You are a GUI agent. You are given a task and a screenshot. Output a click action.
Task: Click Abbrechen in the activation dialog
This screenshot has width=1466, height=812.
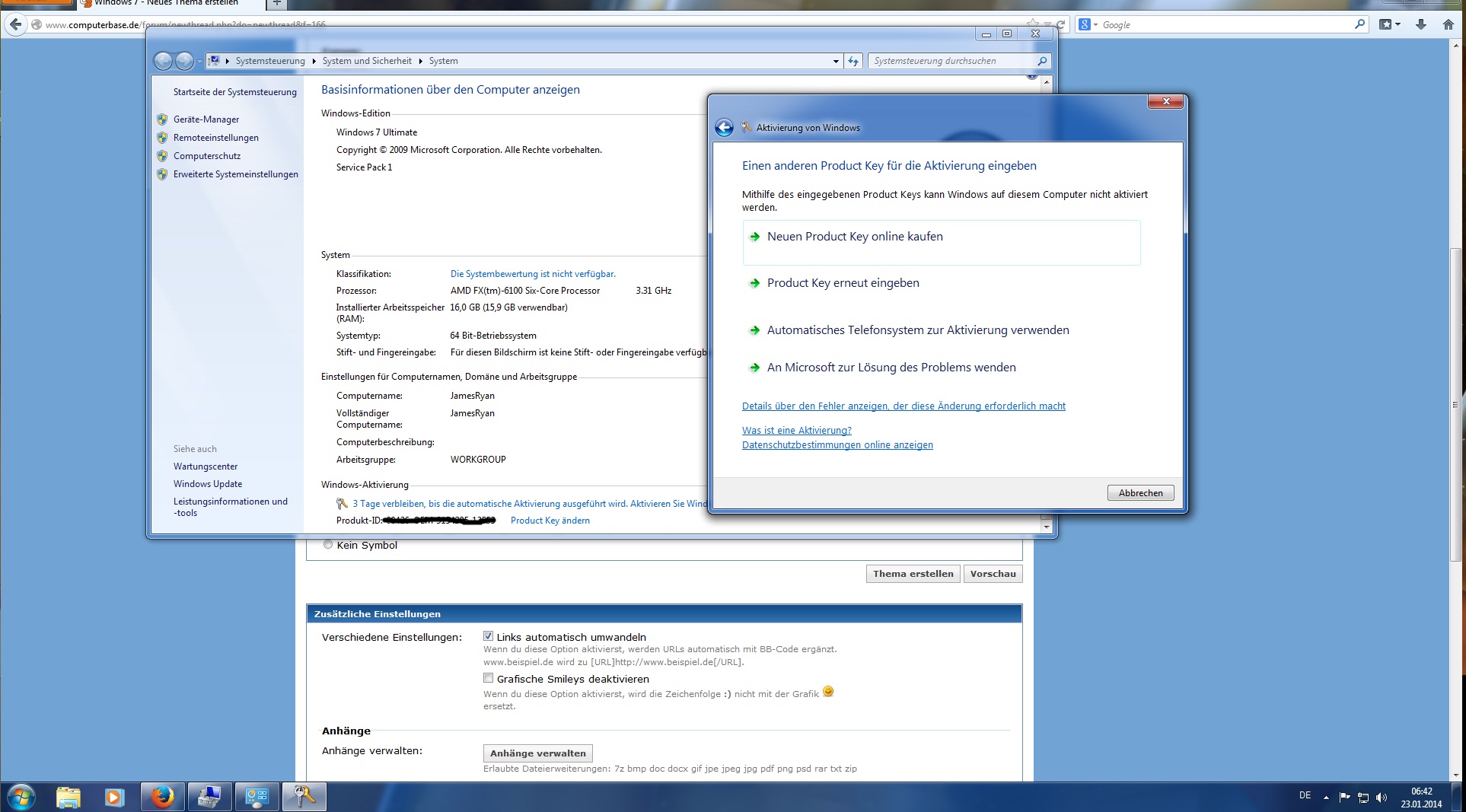point(1140,493)
